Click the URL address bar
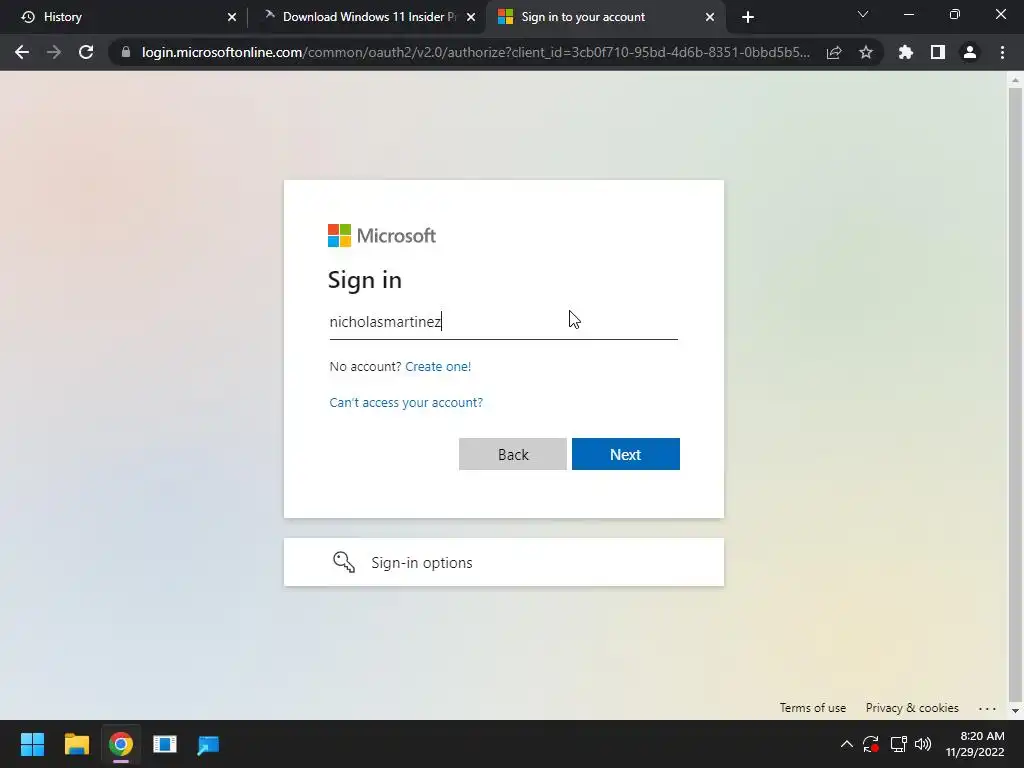Image resolution: width=1024 pixels, height=768 pixels. 476,52
